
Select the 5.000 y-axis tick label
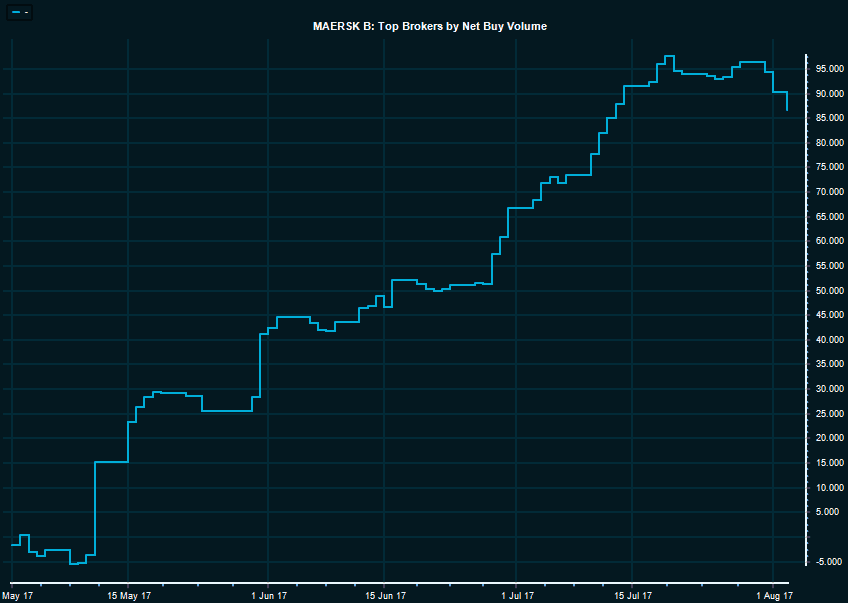pos(829,512)
